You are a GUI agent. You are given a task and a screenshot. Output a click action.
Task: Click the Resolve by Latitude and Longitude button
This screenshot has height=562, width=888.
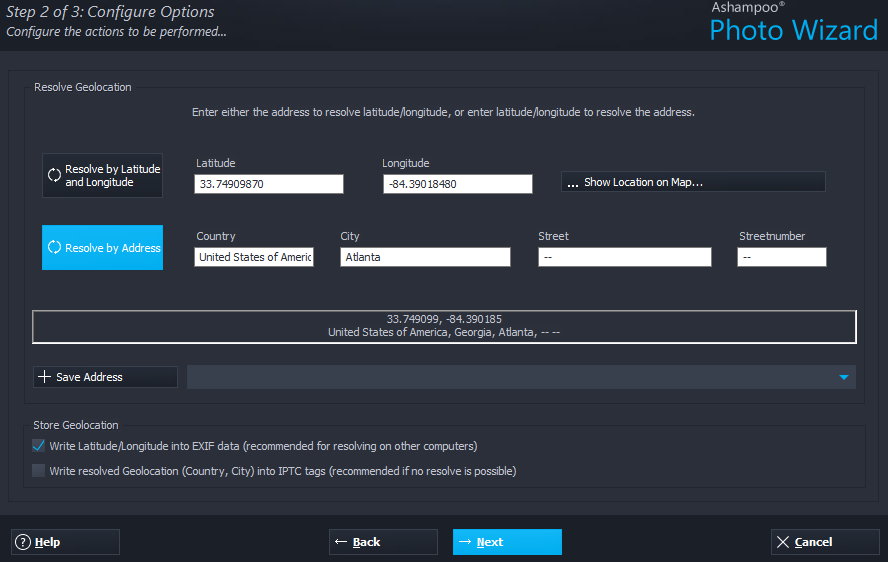[102, 176]
